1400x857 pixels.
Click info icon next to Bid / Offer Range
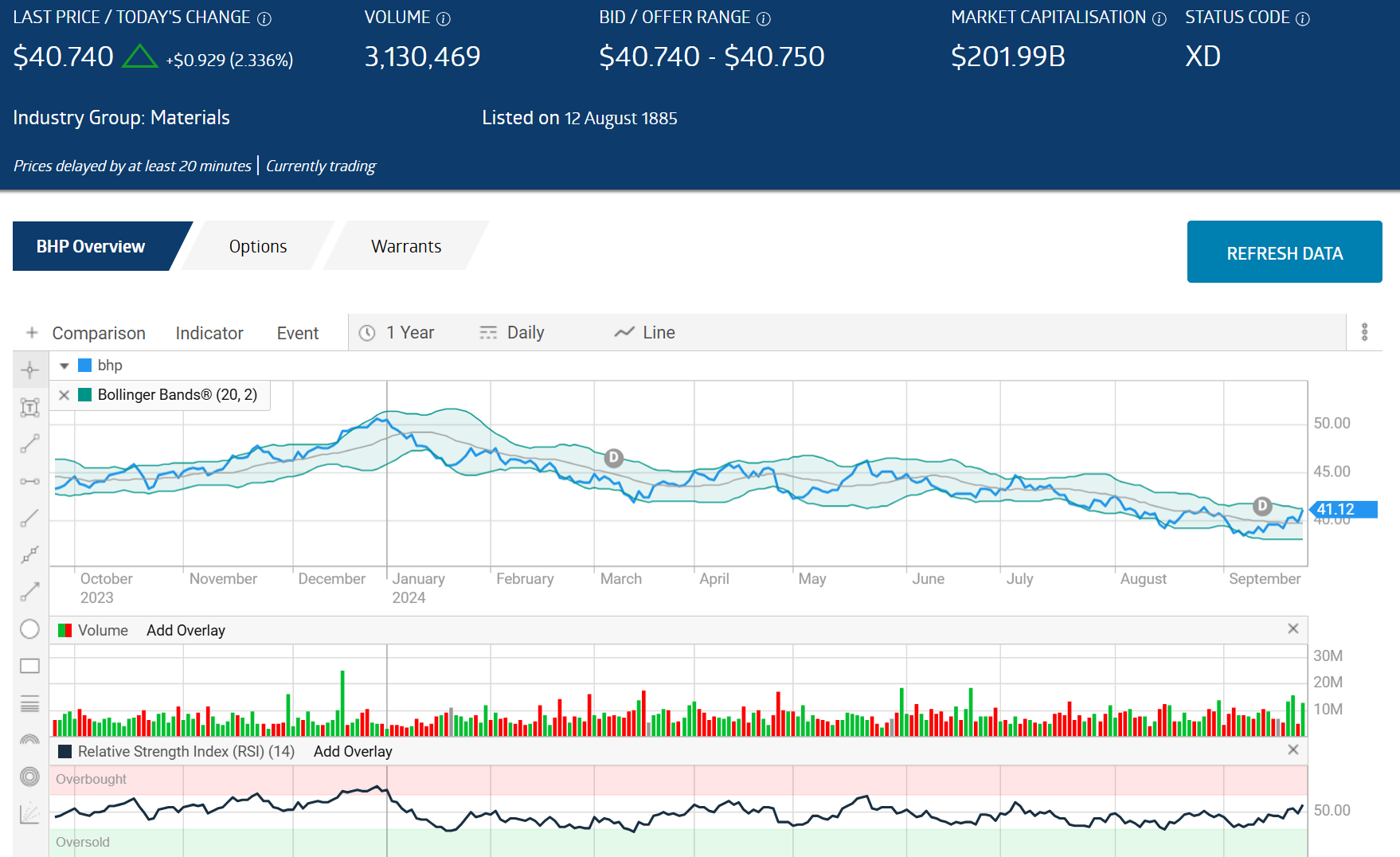764,18
